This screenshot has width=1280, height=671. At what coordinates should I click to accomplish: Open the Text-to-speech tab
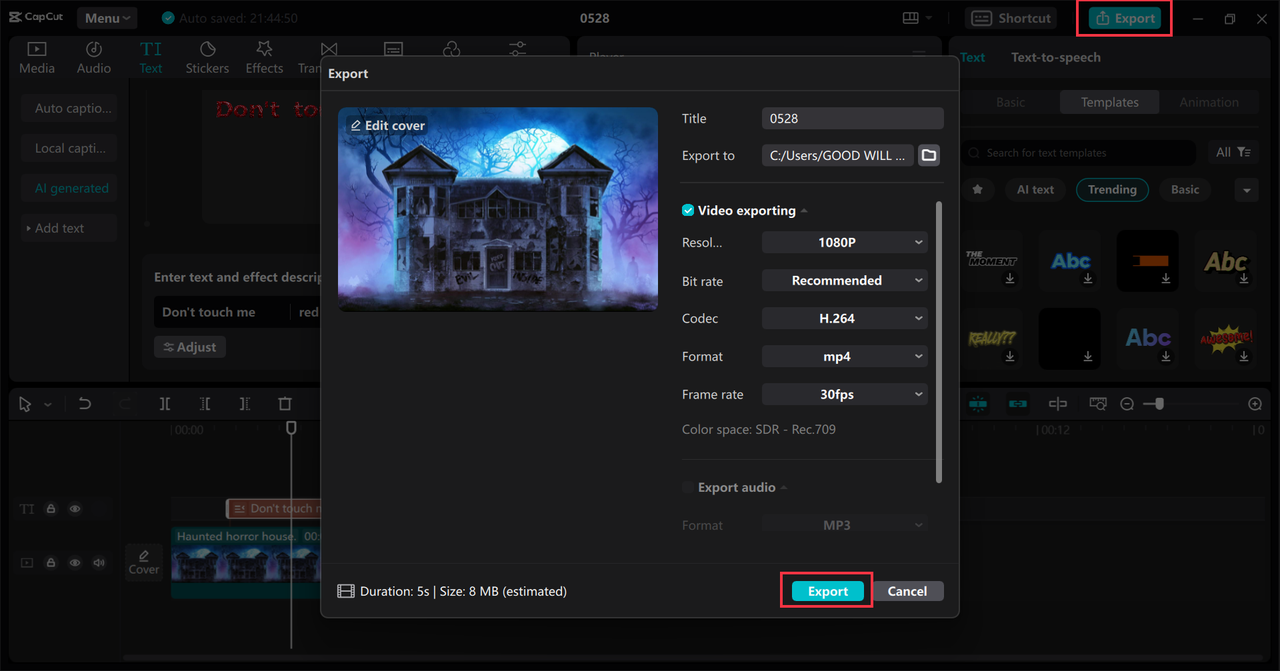pos(1056,57)
